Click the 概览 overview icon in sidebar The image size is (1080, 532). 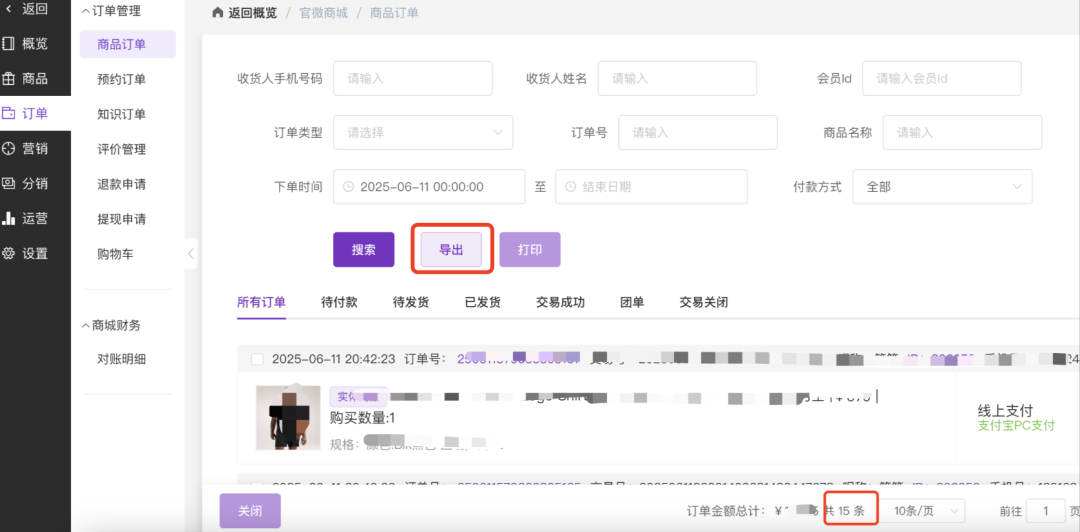point(9,43)
